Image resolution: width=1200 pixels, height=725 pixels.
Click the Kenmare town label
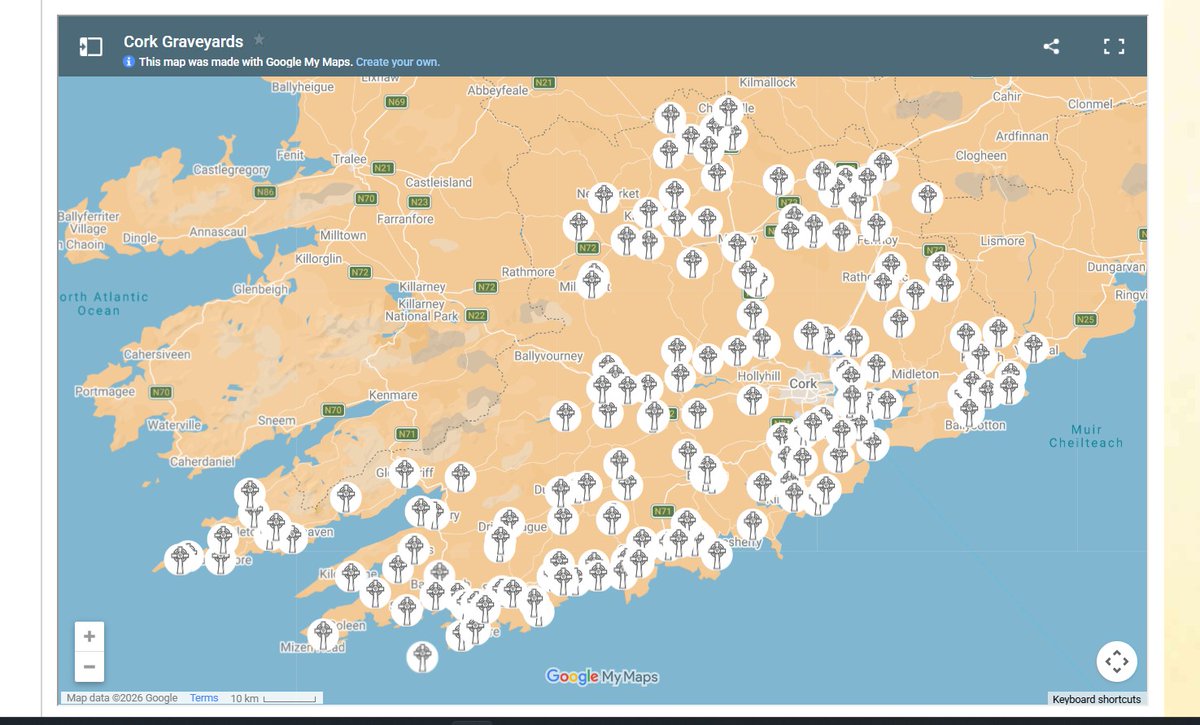(x=393, y=395)
